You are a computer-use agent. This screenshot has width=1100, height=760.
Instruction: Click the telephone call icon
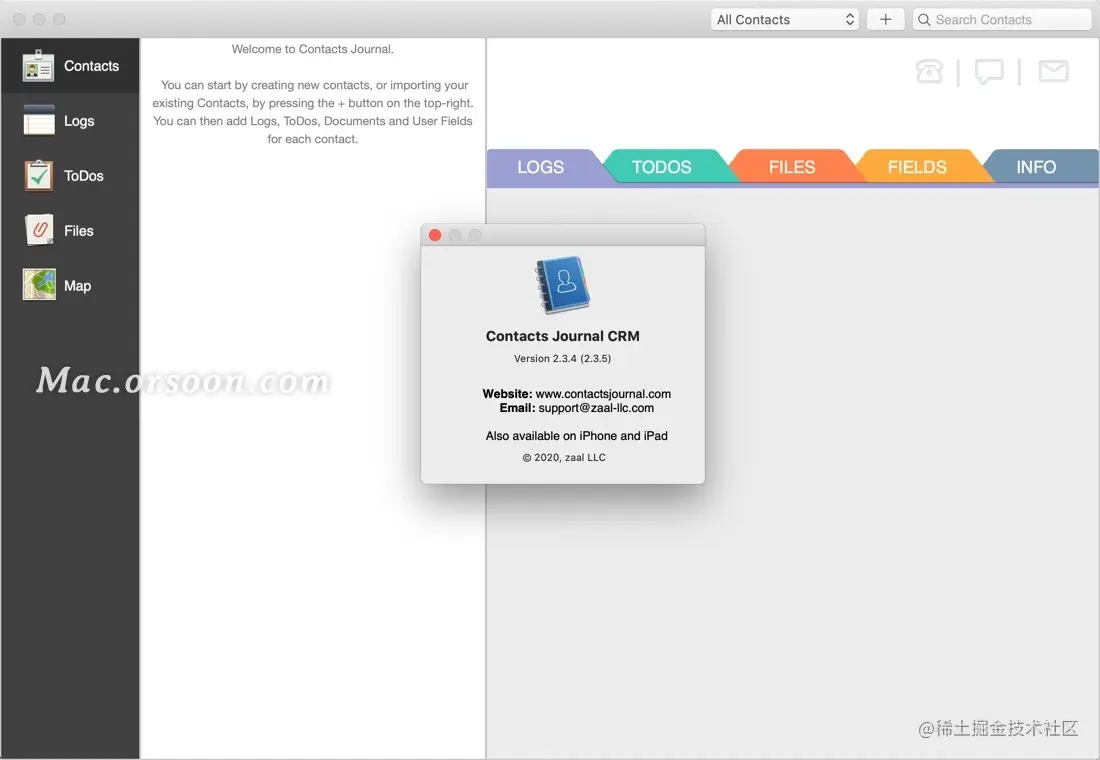(929, 71)
